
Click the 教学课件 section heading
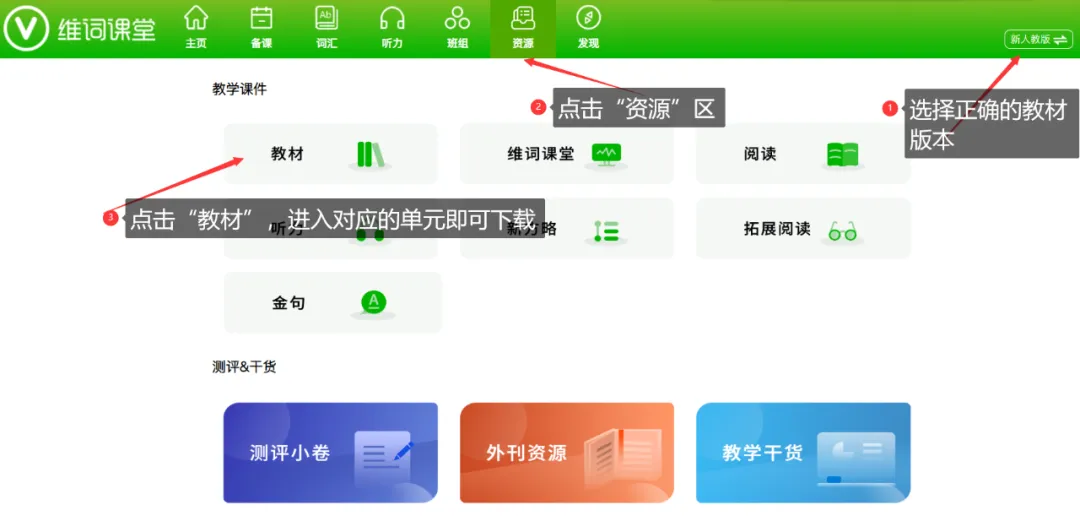239,89
